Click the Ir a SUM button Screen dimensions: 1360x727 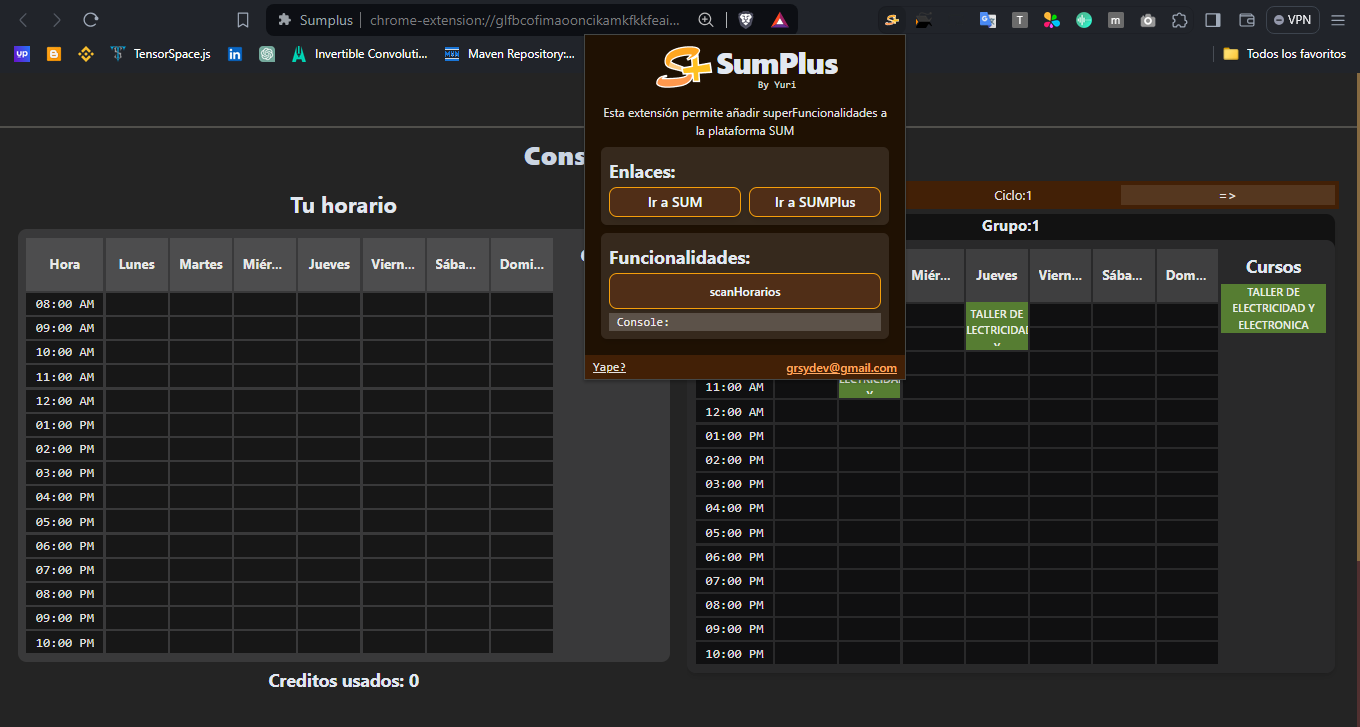click(x=675, y=202)
